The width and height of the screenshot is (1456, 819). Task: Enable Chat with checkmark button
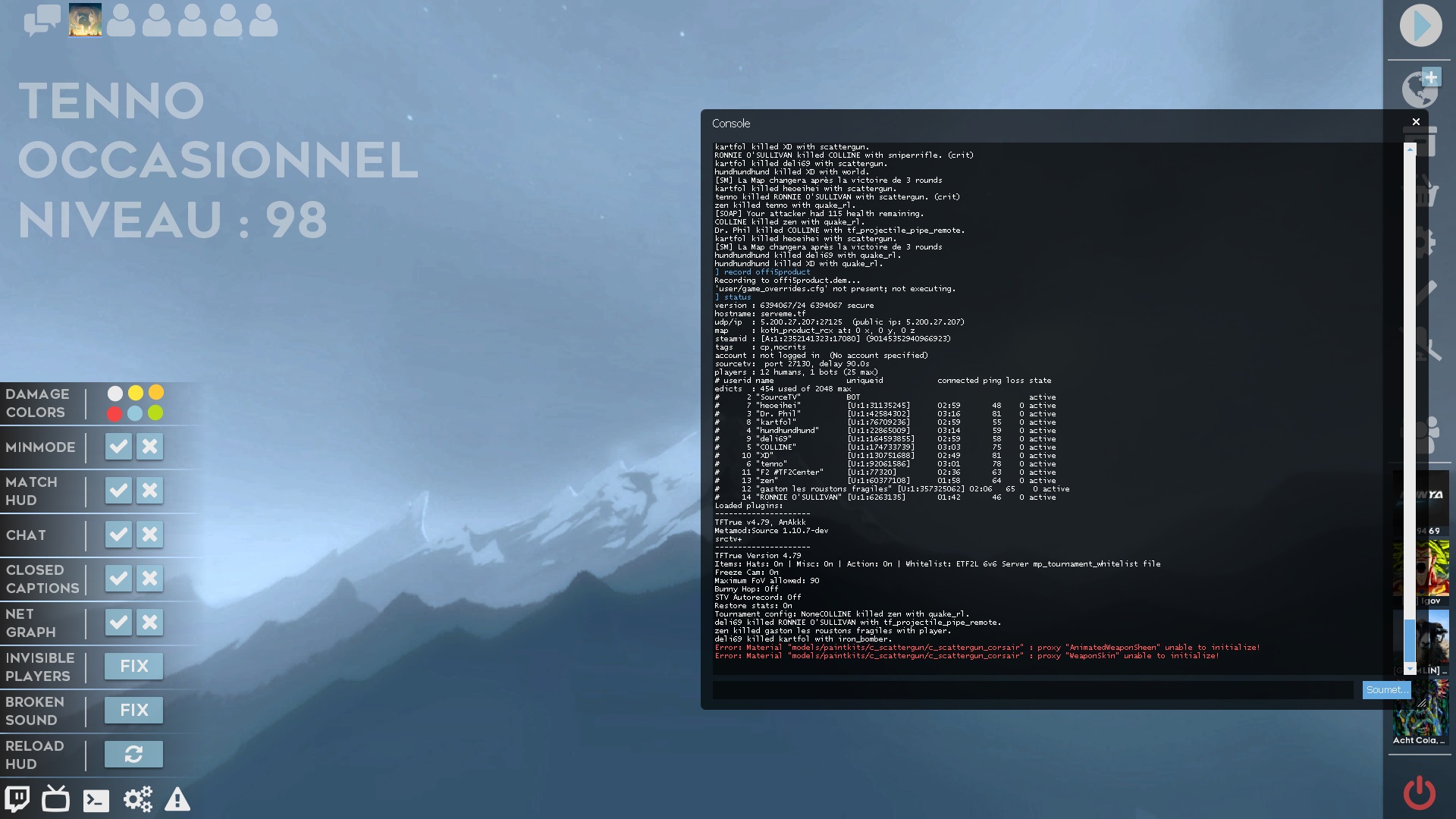118,535
